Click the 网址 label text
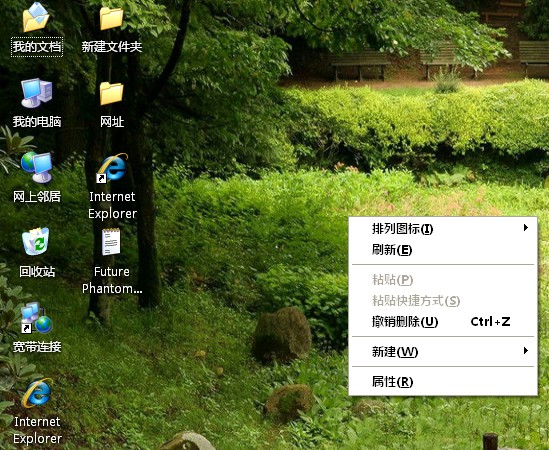The width and height of the screenshot is (549, 450). (112, 122)
